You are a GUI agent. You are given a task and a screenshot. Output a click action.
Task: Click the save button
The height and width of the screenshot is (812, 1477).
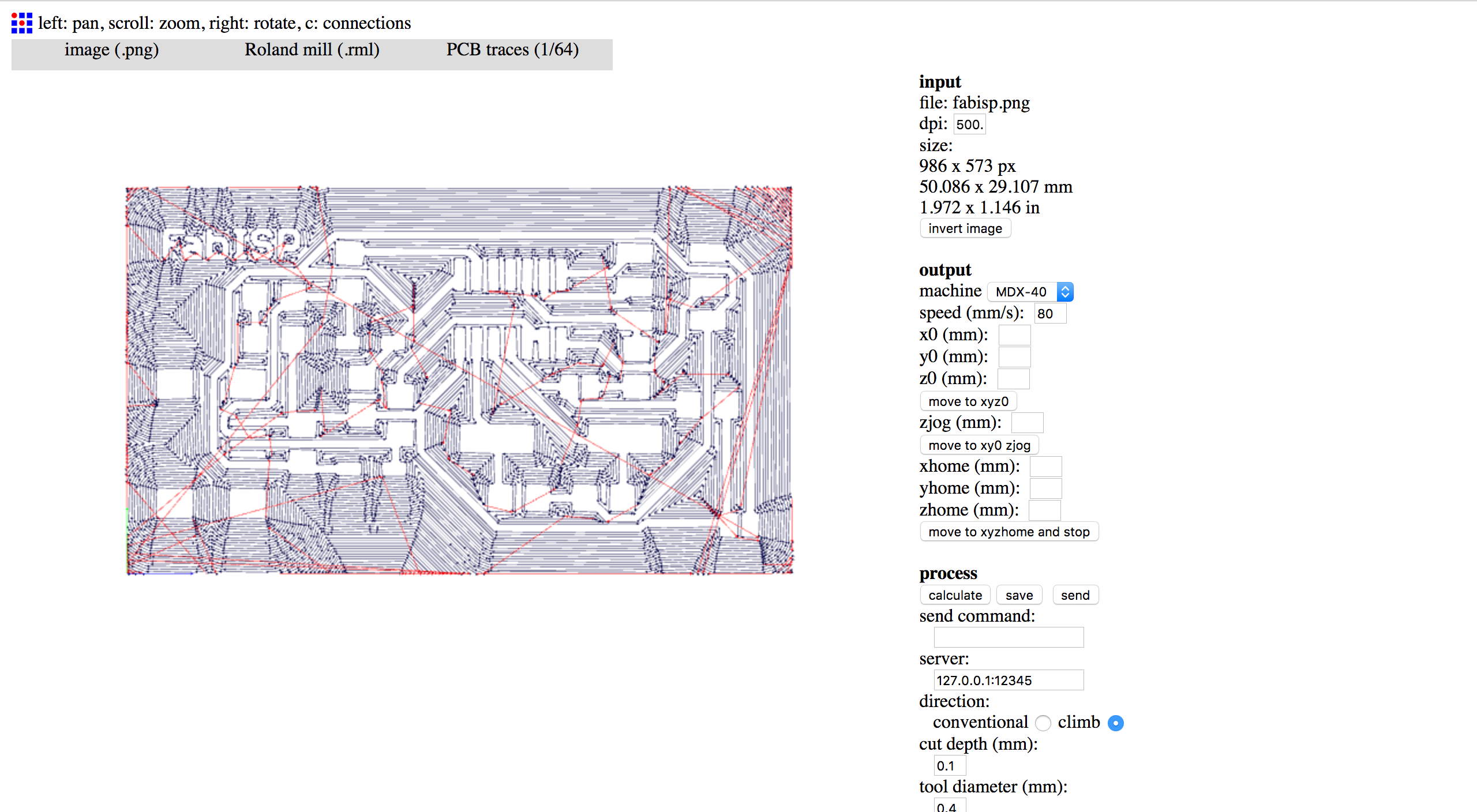[1019, 595]
